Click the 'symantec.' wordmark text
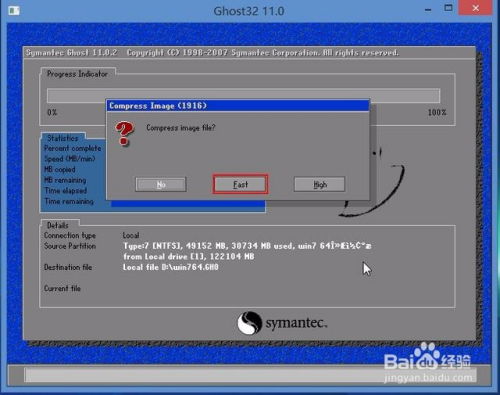The width and height of the screenshot is (500, 395). [296, 323]
